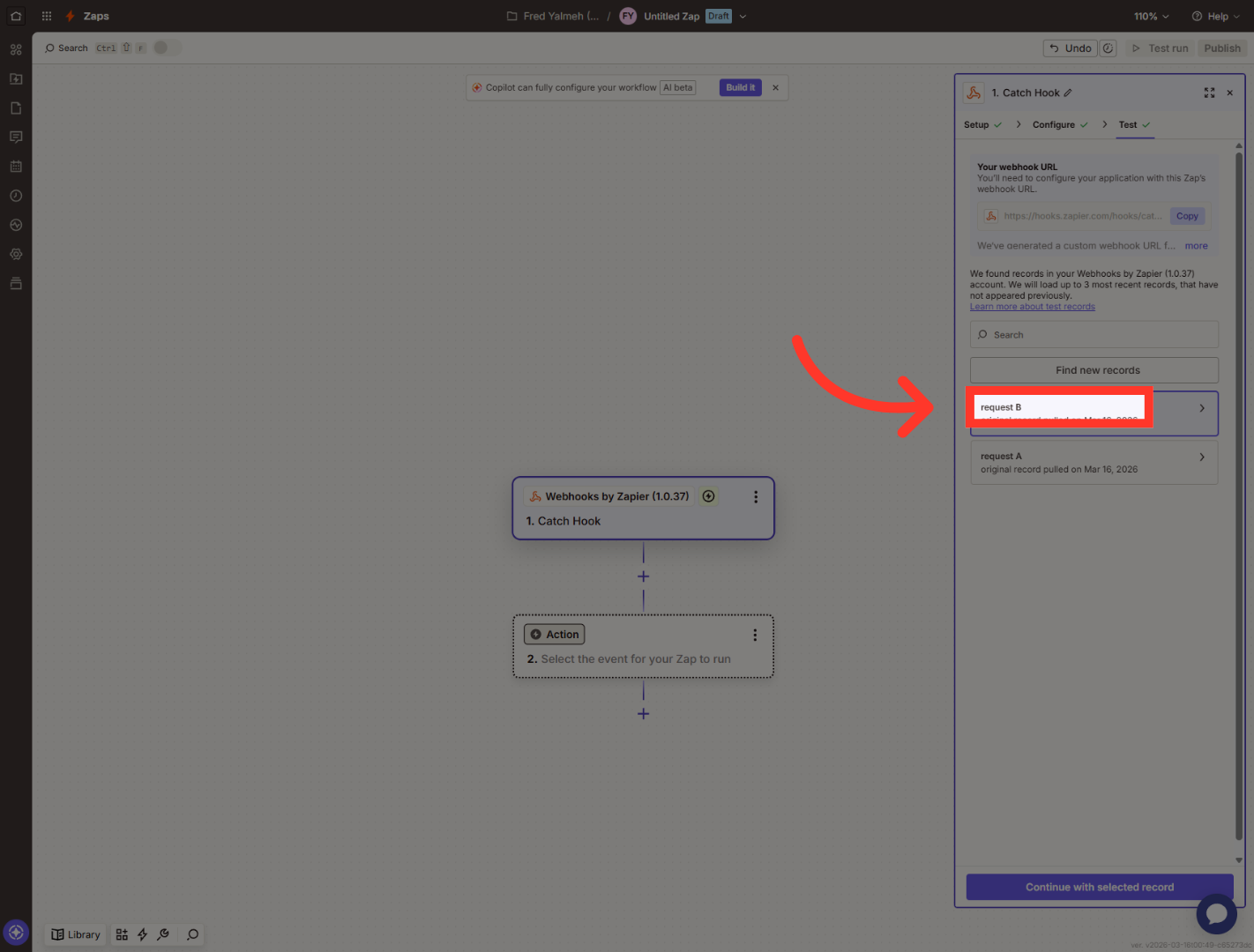This screenshot has width=1254, height=952.
Task: Select the Test tab
Action: click(1135, 124)
